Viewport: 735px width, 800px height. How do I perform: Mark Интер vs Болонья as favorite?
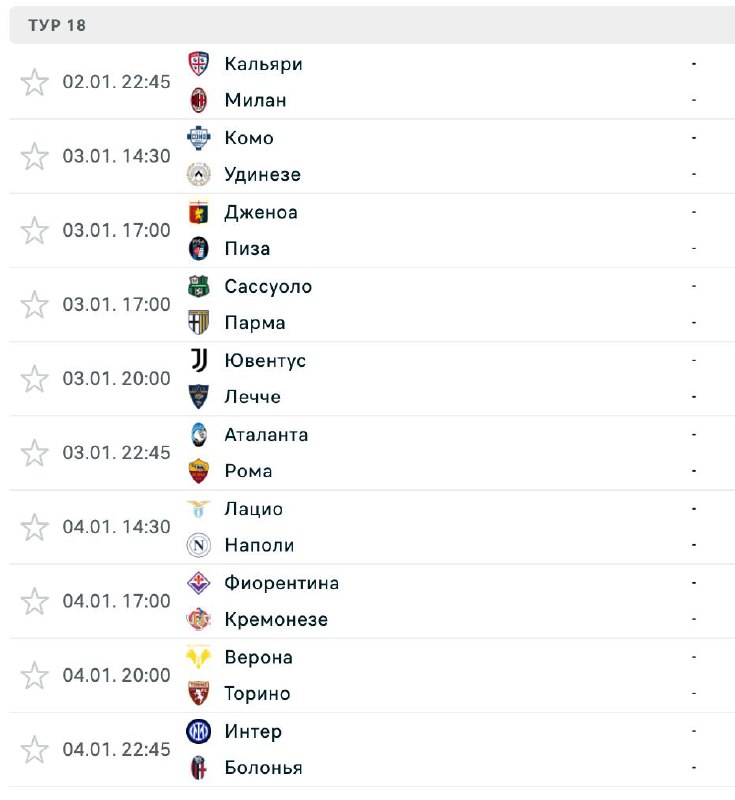[x=35, y=749]
